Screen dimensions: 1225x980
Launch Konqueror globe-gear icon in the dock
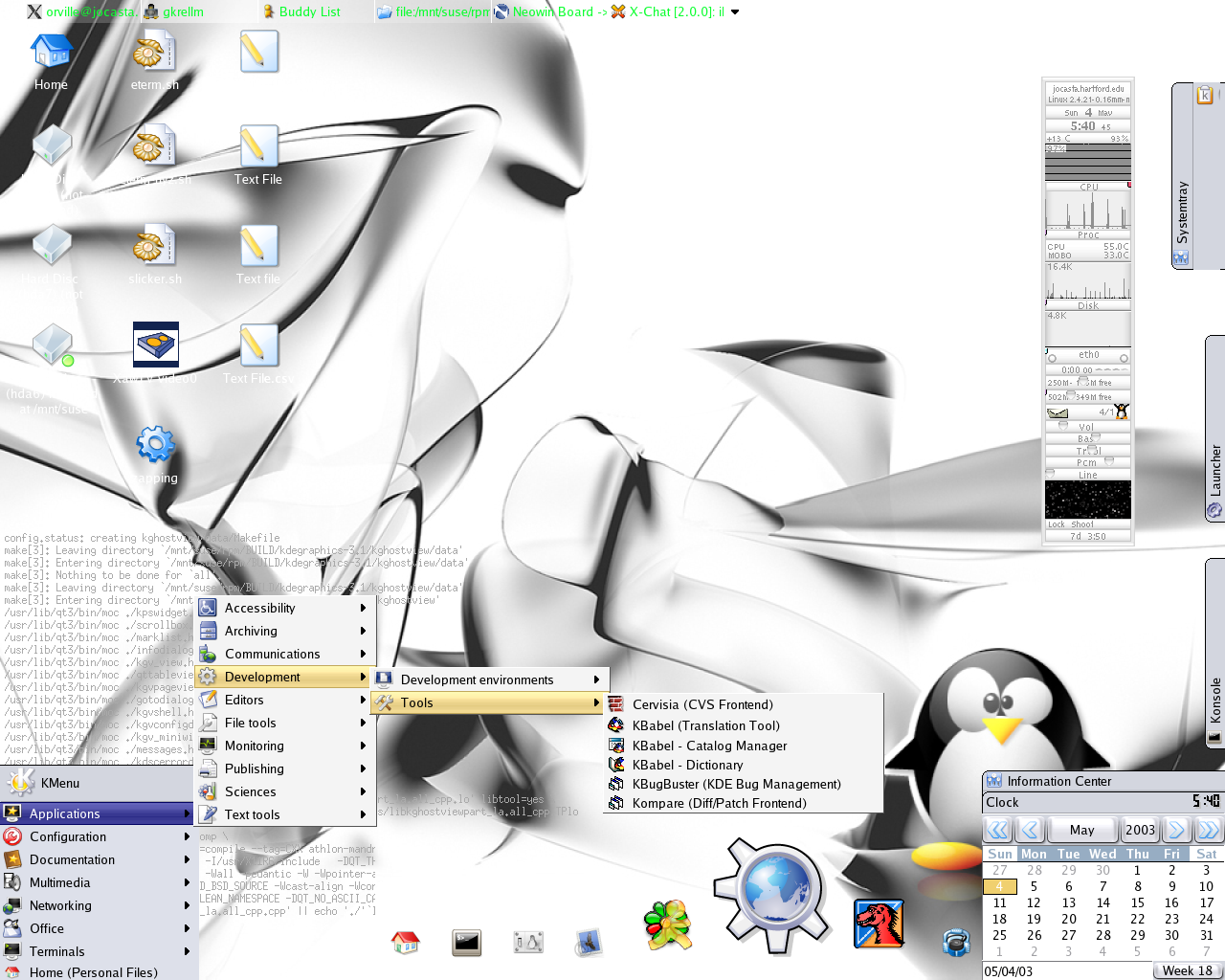(x=773, y=896)
